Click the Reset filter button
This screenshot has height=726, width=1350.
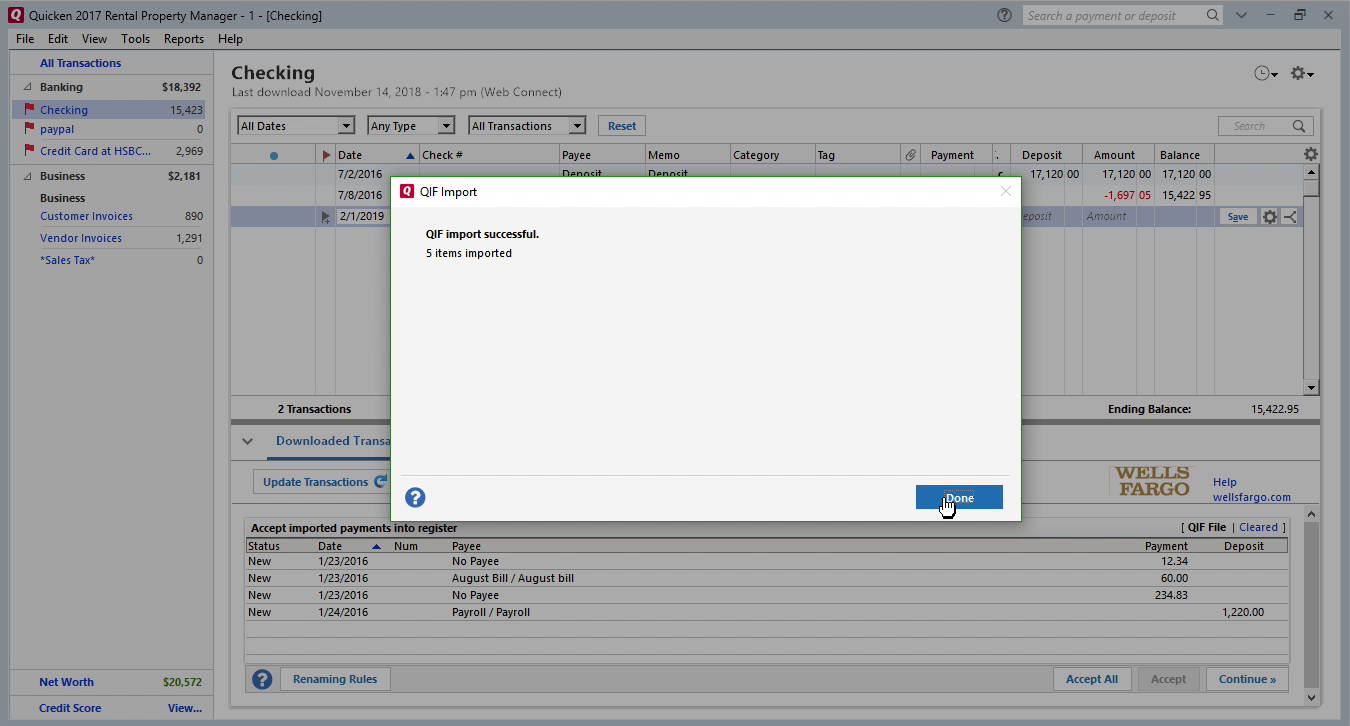point(622,126)
